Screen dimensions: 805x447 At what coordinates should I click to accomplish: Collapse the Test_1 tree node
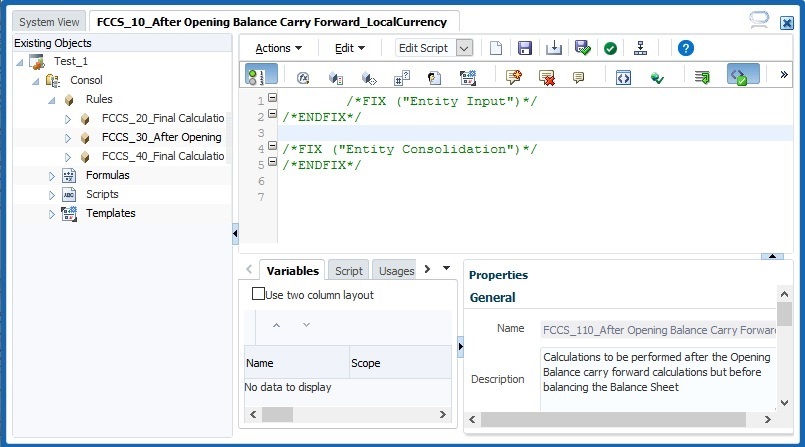click(x=20, y=62)
